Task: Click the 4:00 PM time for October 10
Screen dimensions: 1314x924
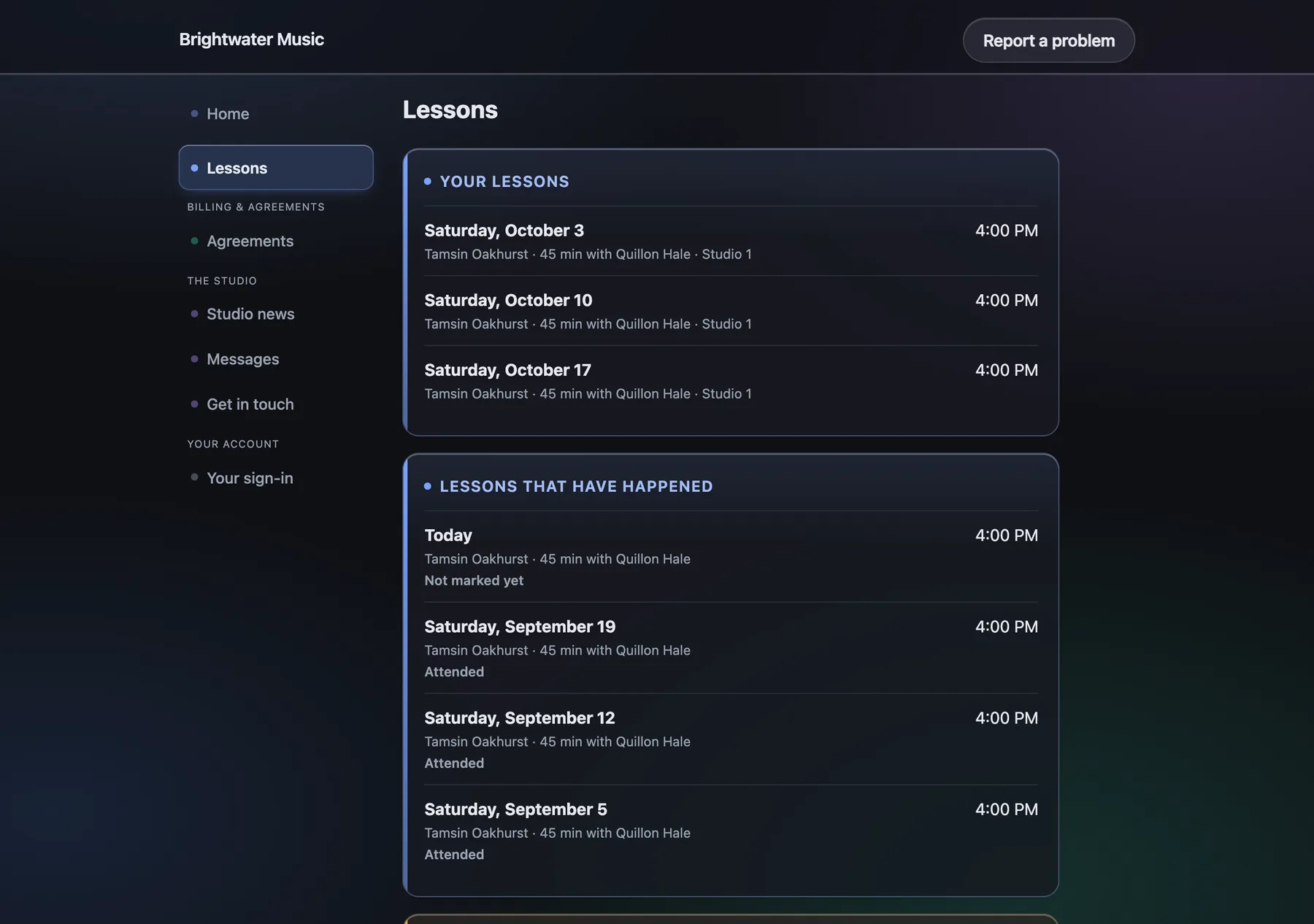Action: point(1006,300)
